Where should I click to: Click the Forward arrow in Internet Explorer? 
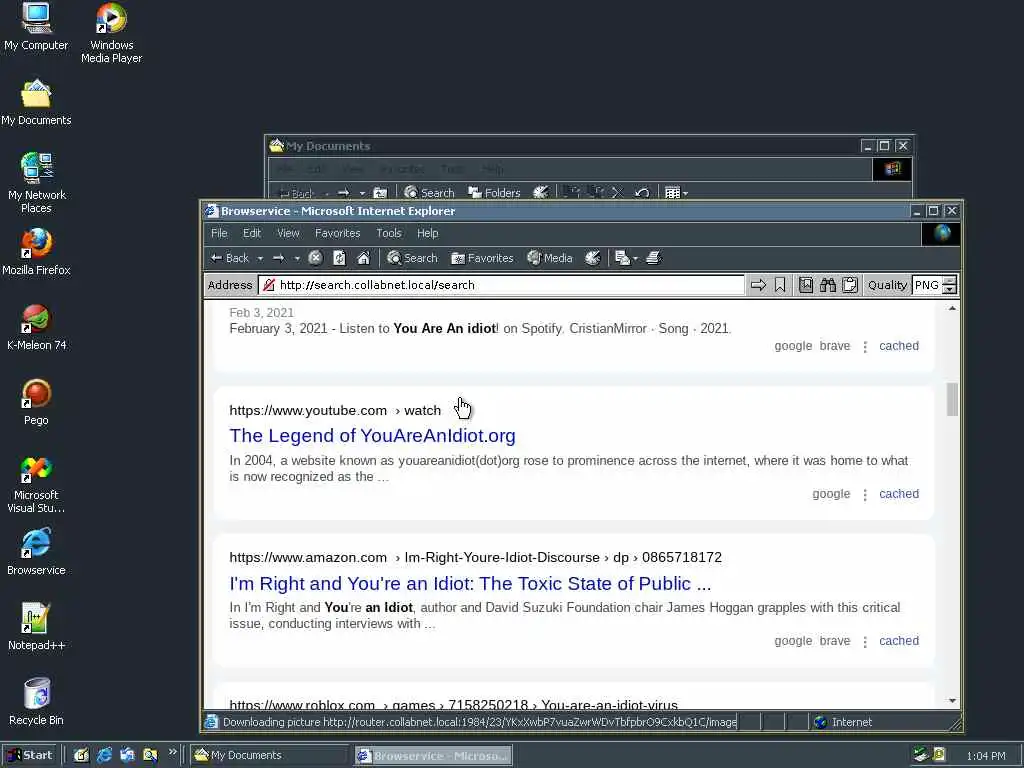(x=278, y=258)
